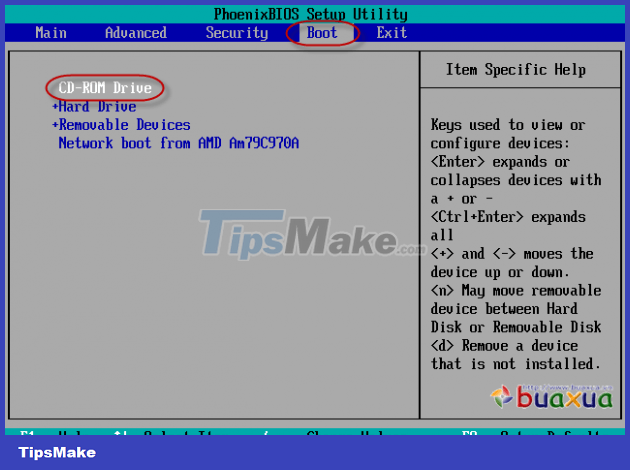The image size is (630, 470).
Task: Select Network boot from AMD Am79C970A
Action: tap(179, 143)
